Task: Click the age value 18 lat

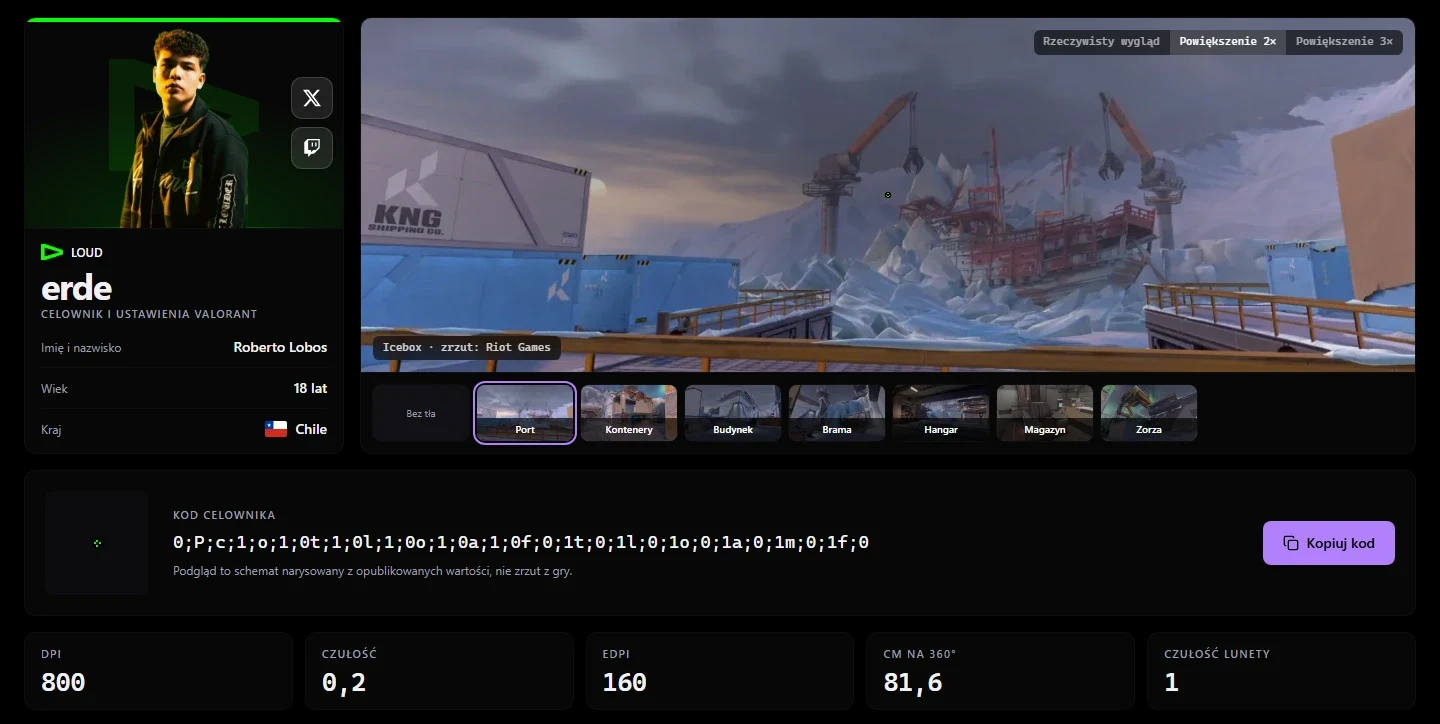Action: coord(311,388)
